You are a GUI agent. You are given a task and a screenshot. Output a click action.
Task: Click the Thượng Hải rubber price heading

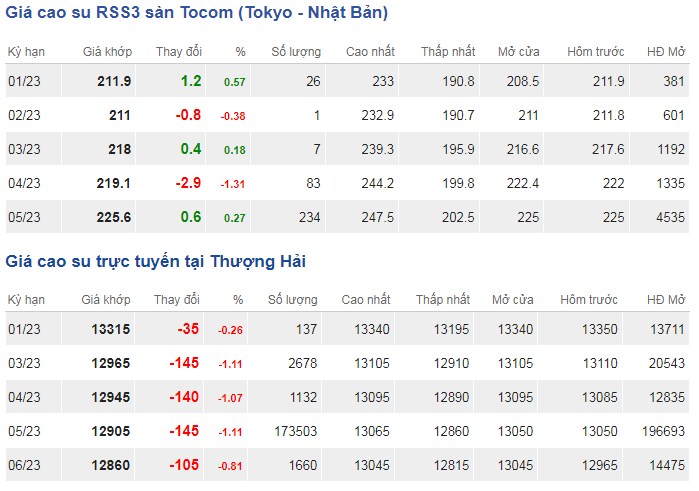(x=156, y=262)
